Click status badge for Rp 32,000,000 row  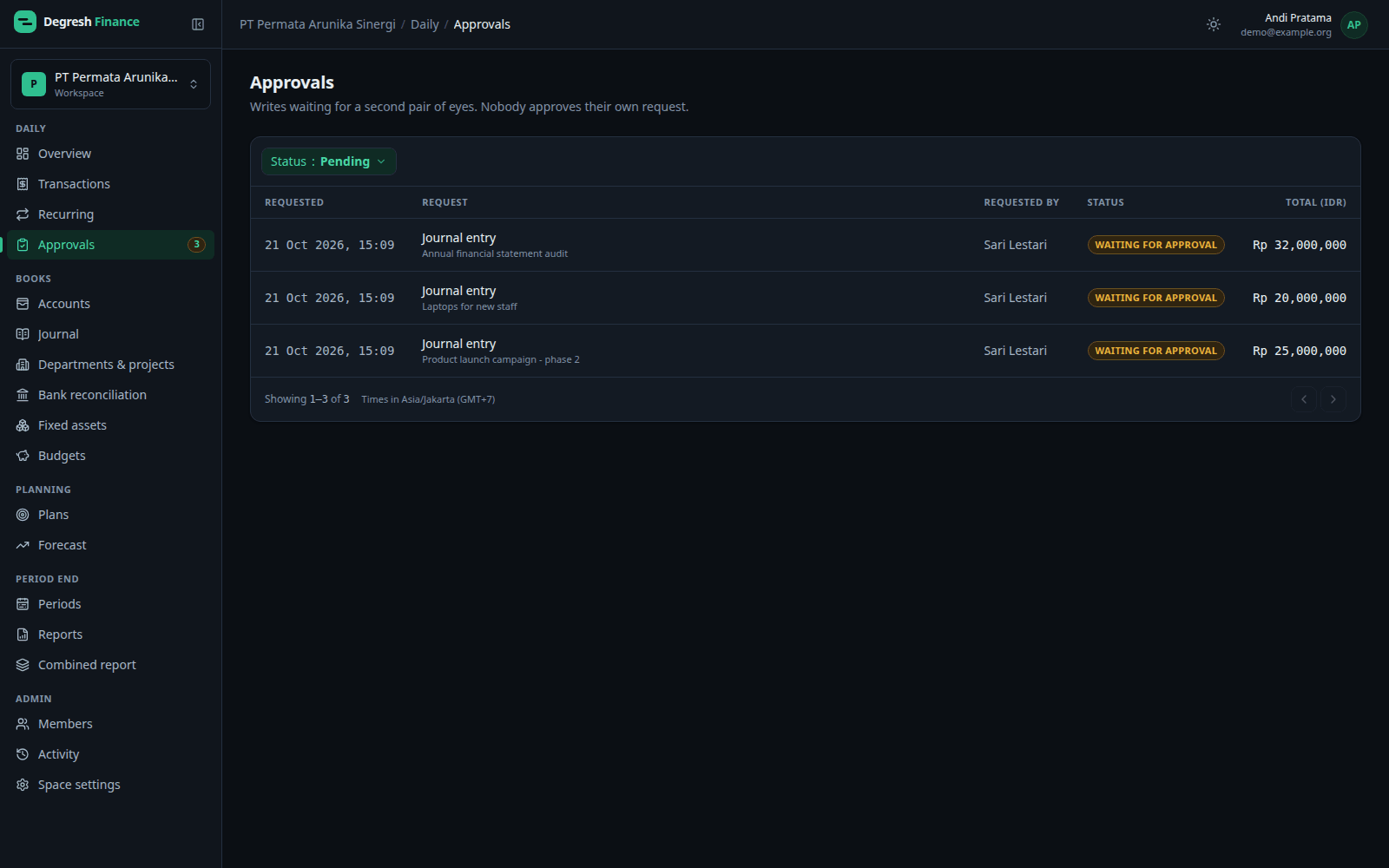click(x=1155, y=245)
